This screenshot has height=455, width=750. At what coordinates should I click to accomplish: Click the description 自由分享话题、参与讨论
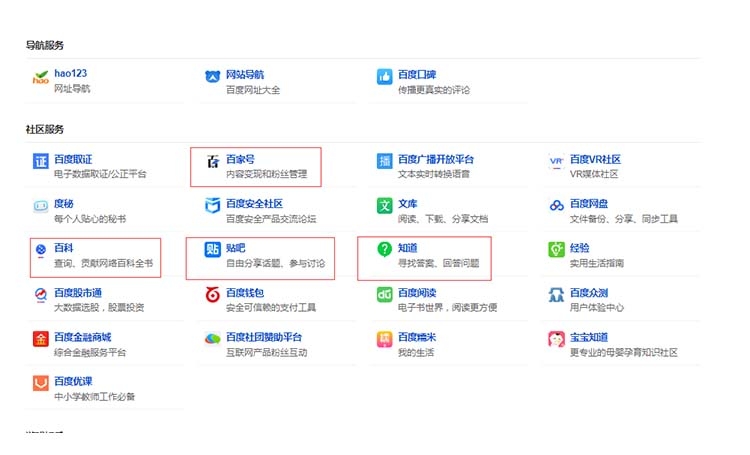[276, 263]
